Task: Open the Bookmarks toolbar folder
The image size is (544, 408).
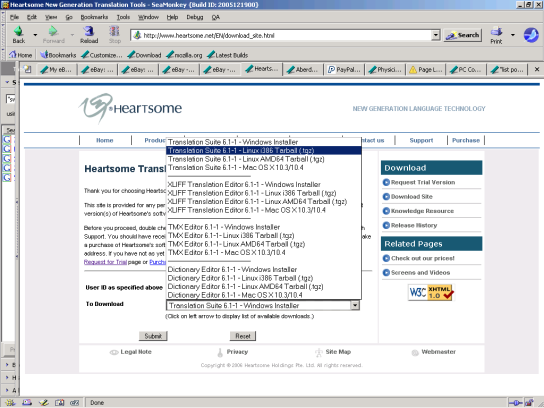Action: click(58, 55)
